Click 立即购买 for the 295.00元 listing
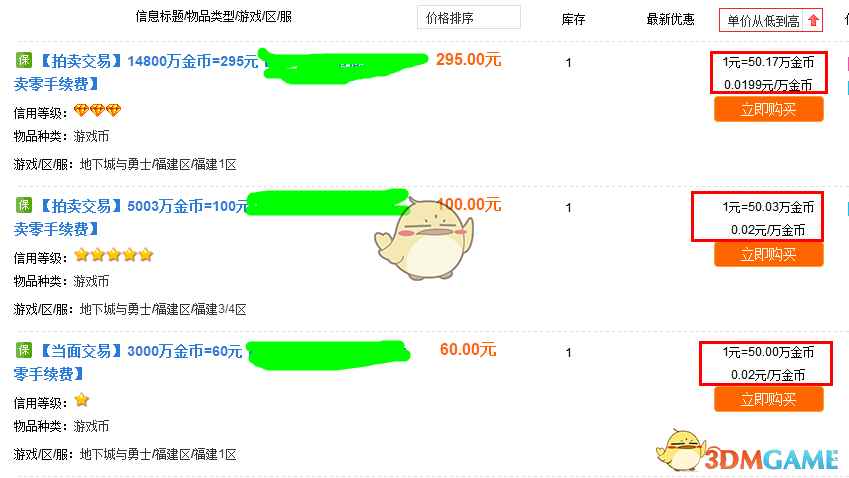The image size is (849, 478). [x=769, y=110]
